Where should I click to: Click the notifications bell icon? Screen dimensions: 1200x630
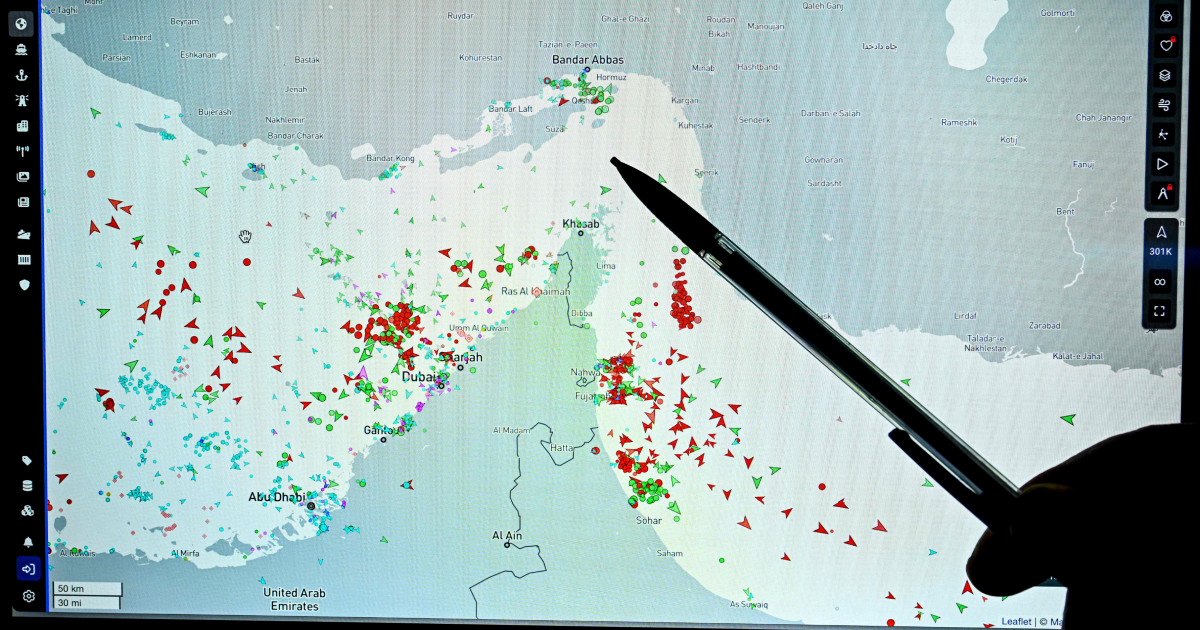pyautogui.click(x=28, y=542)
